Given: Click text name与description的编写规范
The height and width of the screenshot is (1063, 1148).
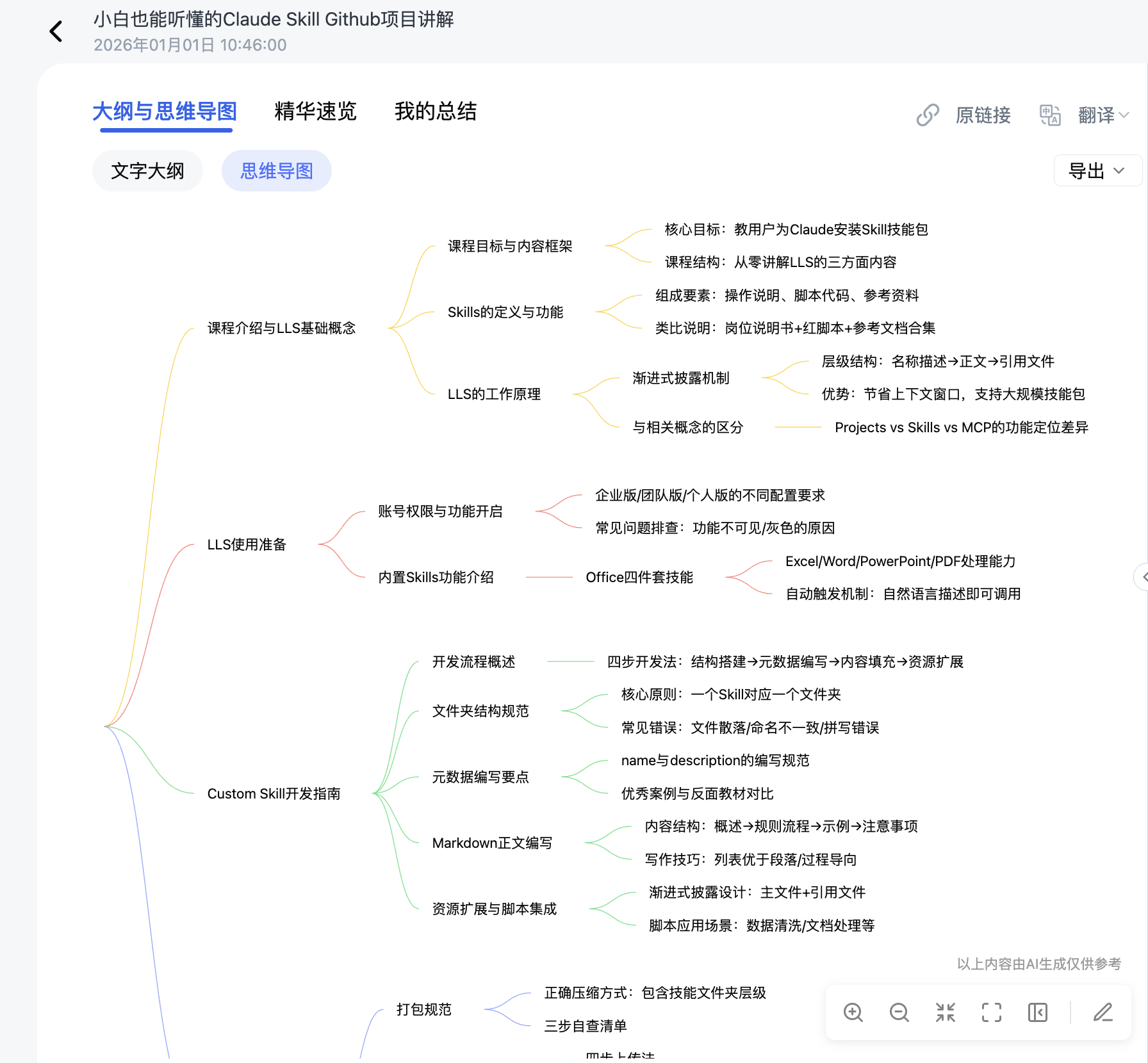Looking at the screenshot, I should 715,760.
